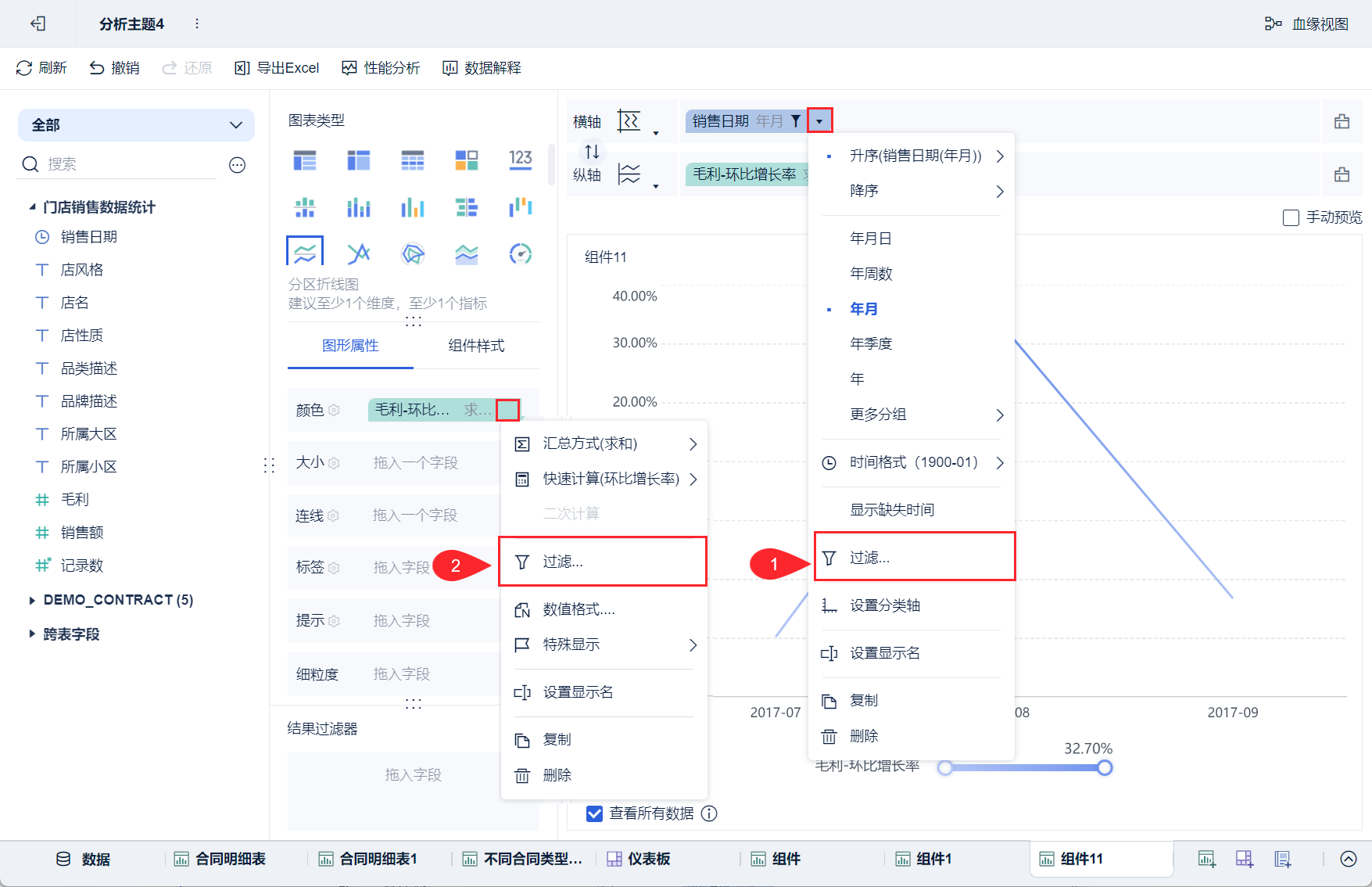The image size is (1372, 887).
Task: Click 数值格式.... in the measure menu
Action: click(604, 609)
